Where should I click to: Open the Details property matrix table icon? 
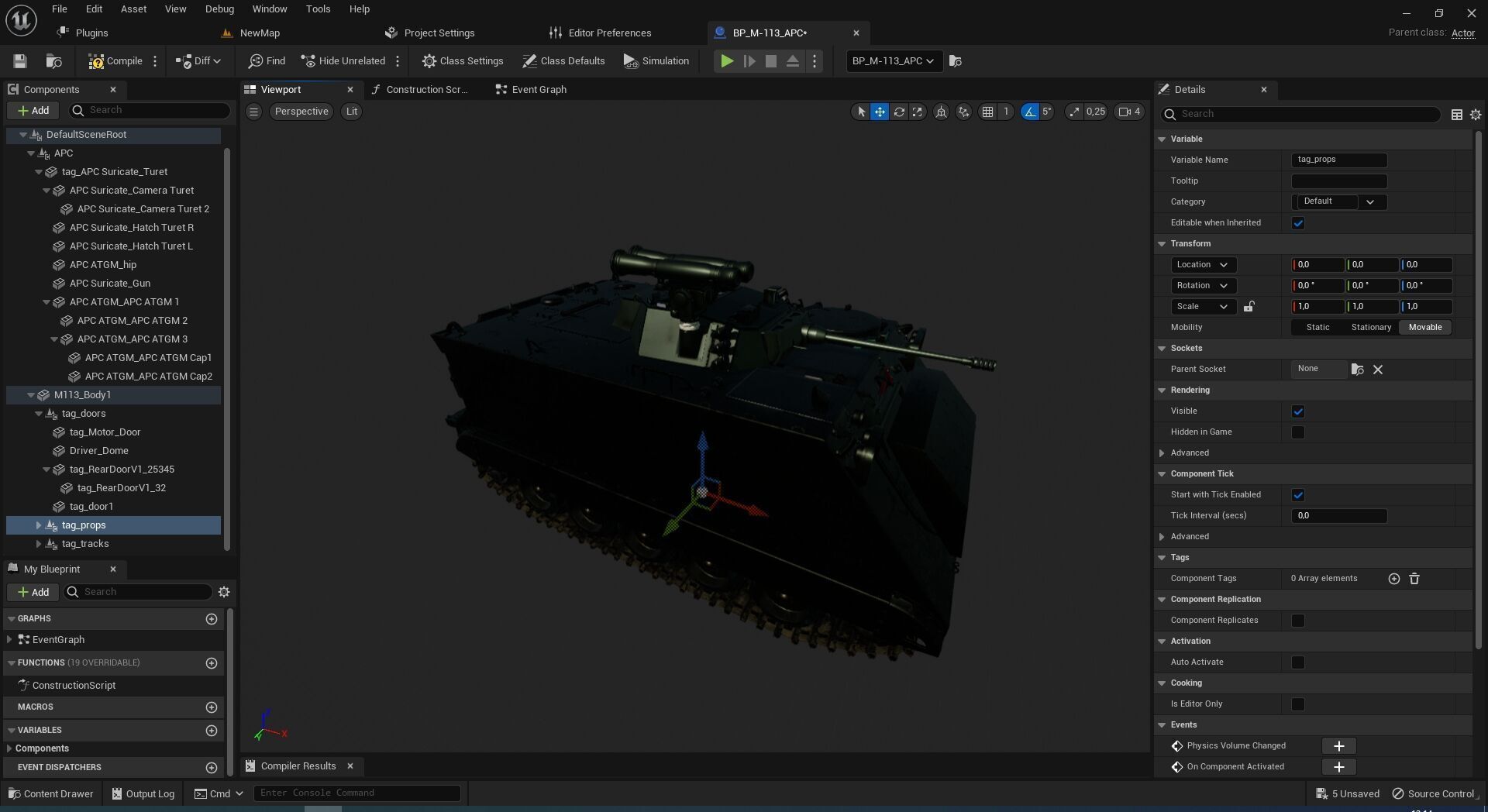(x=1456, y=115)
